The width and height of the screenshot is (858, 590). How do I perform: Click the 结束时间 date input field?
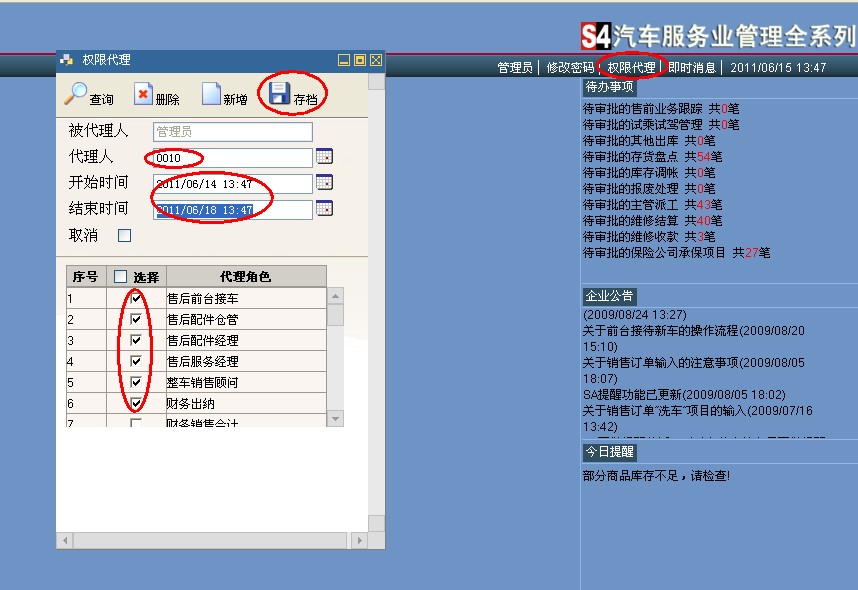tap(232, 210)
